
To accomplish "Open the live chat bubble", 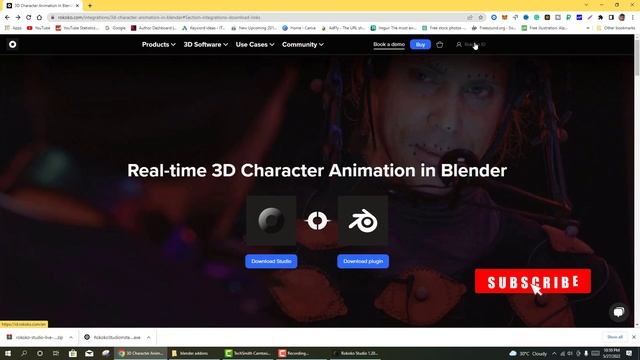I will point(619,313).
